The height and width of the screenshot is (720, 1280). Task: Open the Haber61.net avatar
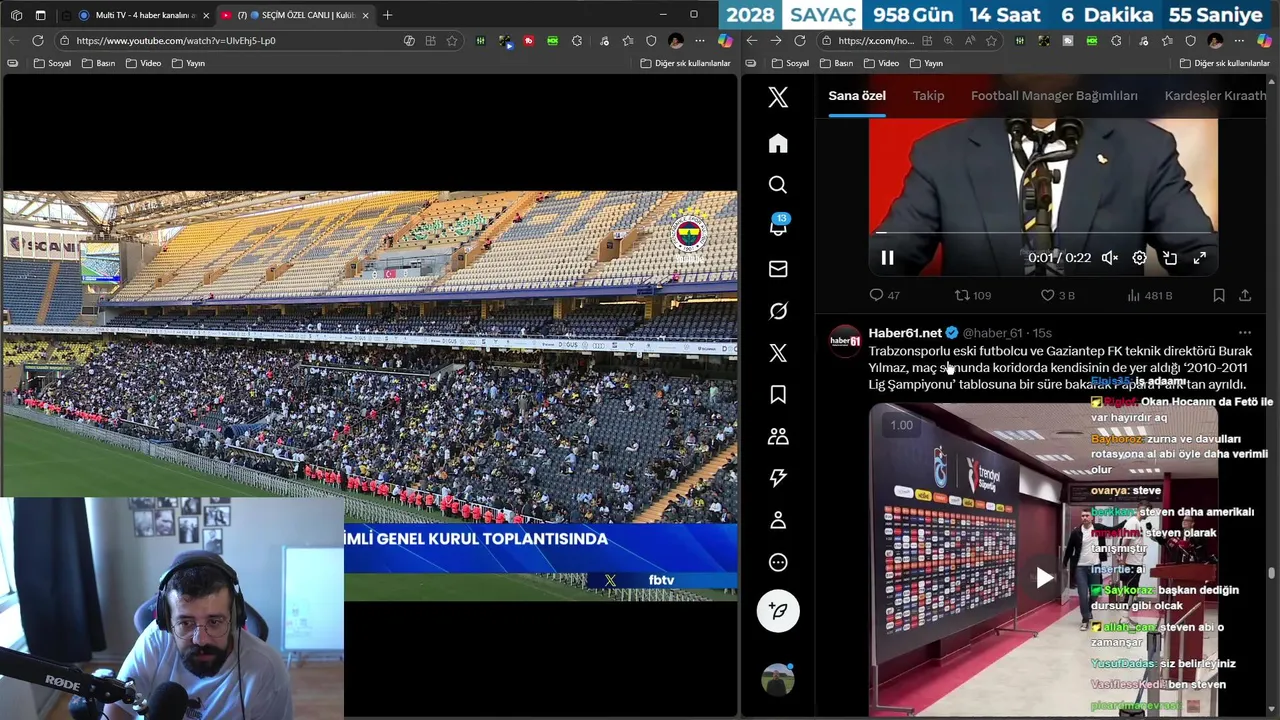point(845,341)
